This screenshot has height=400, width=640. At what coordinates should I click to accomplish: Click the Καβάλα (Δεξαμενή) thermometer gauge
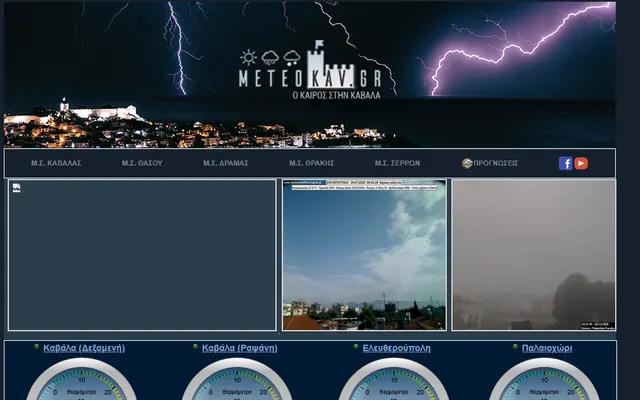click(82, 380)
